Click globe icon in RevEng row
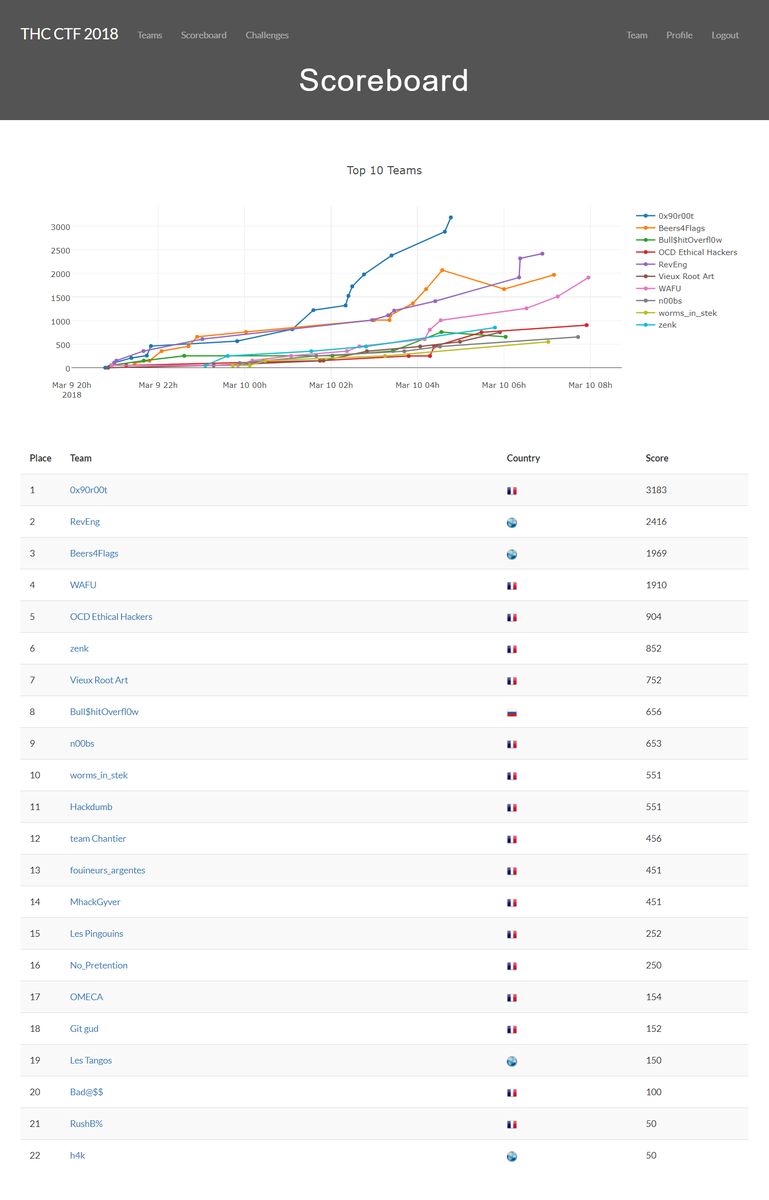 512,523
